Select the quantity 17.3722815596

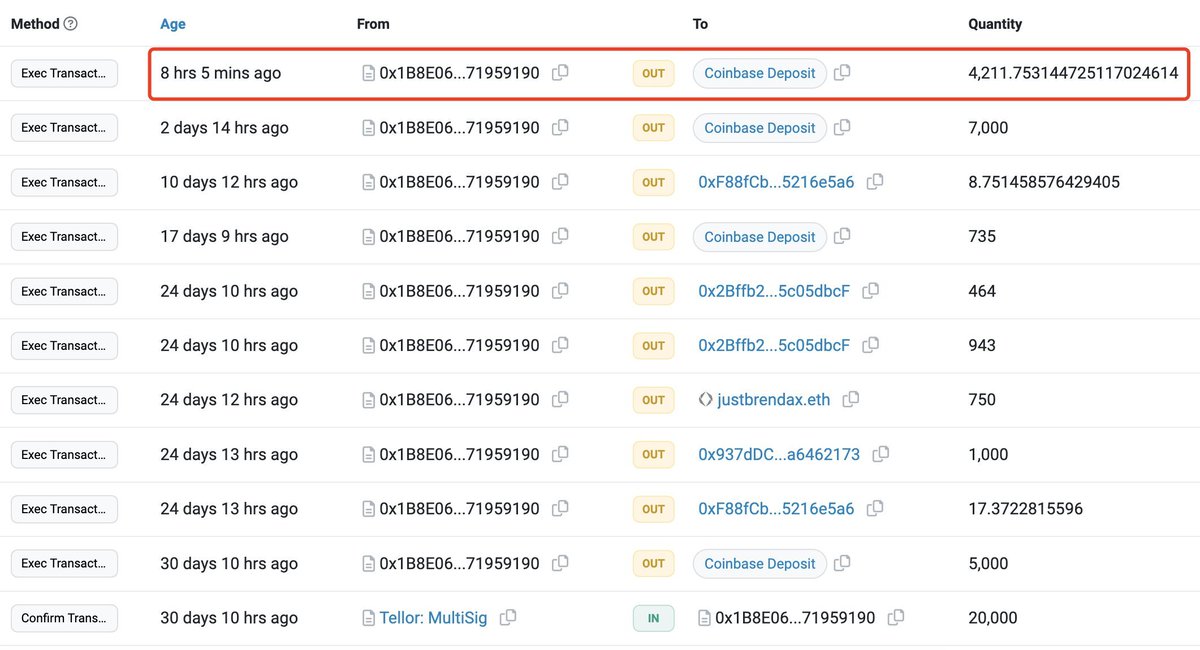point(1025,509)
